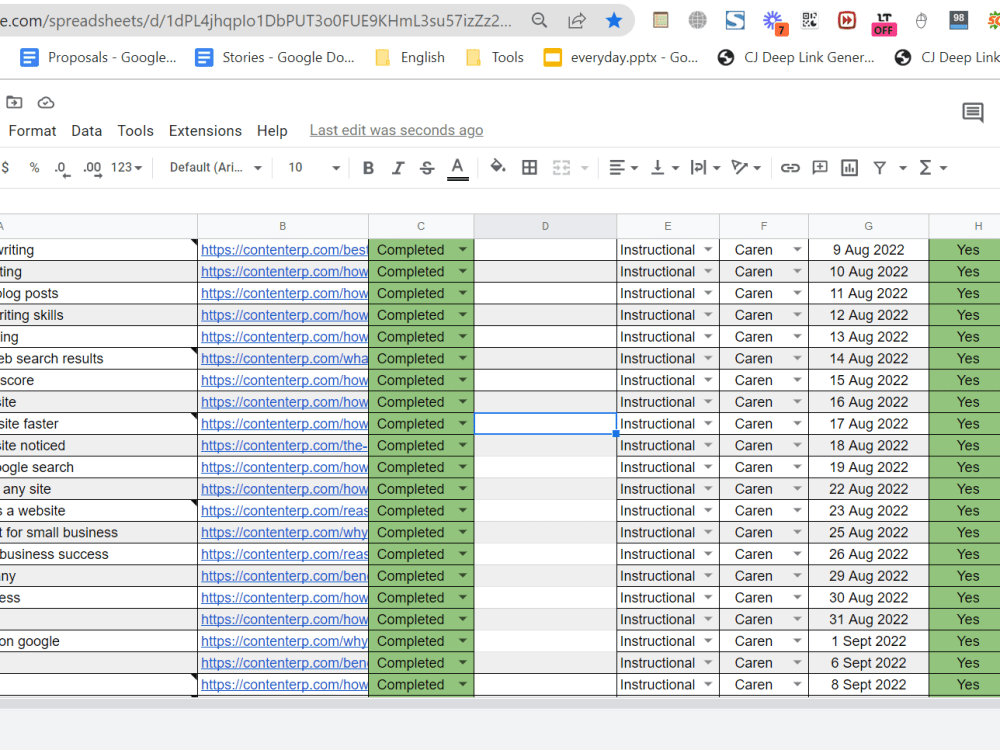
Task: Click the insert comment icon
Action: (x=820, y=168)
